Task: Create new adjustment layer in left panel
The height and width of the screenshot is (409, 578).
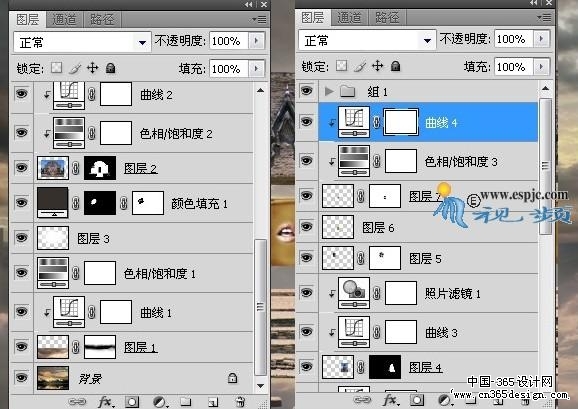Action: click(x=159, y=402)
